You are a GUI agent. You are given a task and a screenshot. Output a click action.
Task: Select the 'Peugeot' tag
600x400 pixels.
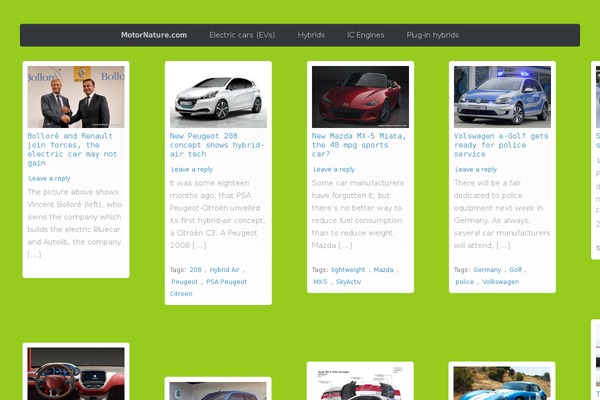(184, 282)
